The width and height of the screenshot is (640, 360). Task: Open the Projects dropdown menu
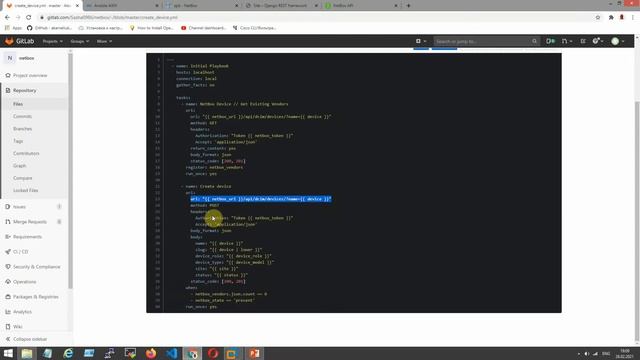coord(53,41)
